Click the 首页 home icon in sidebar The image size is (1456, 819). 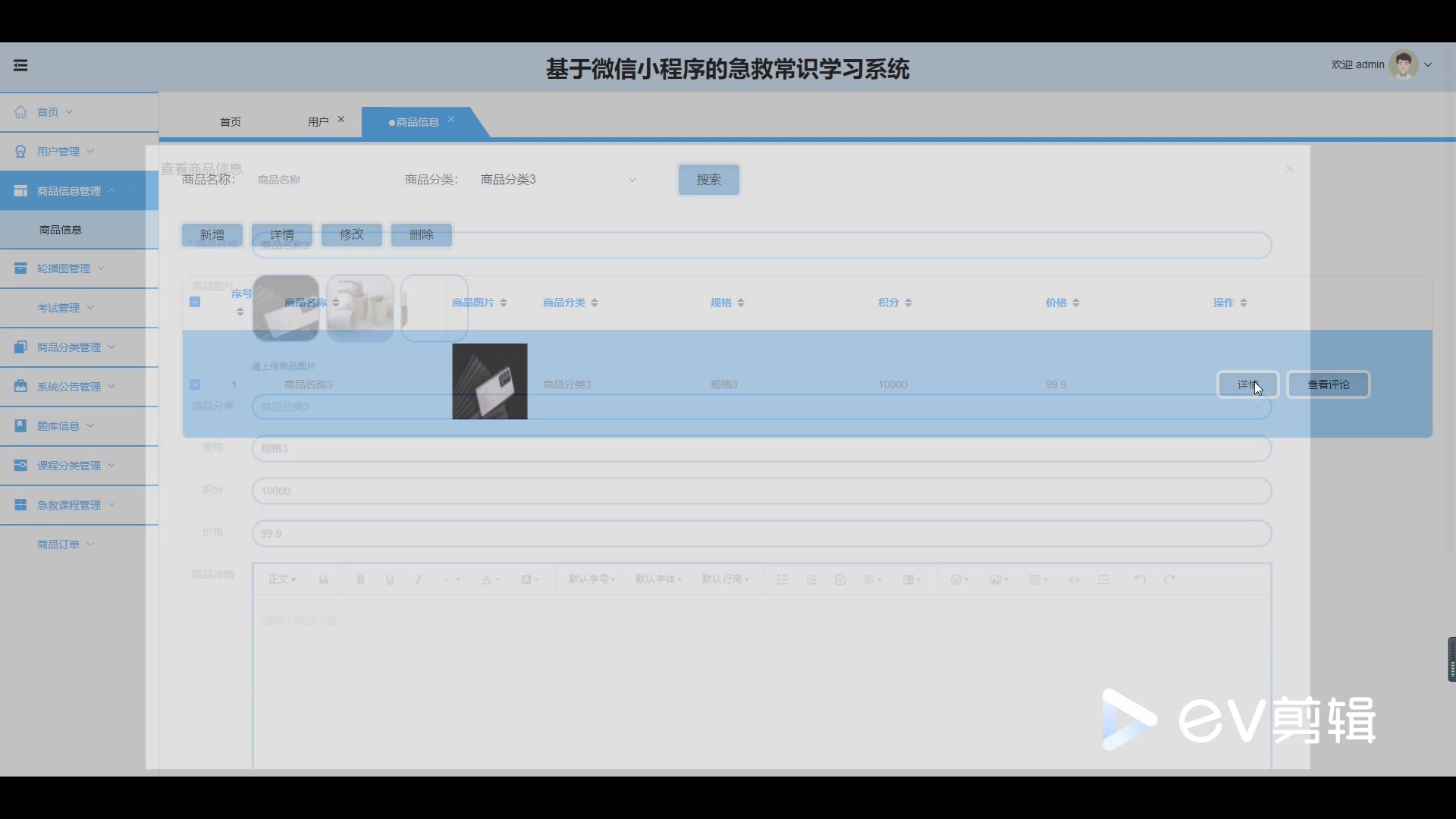pos(20,112)
